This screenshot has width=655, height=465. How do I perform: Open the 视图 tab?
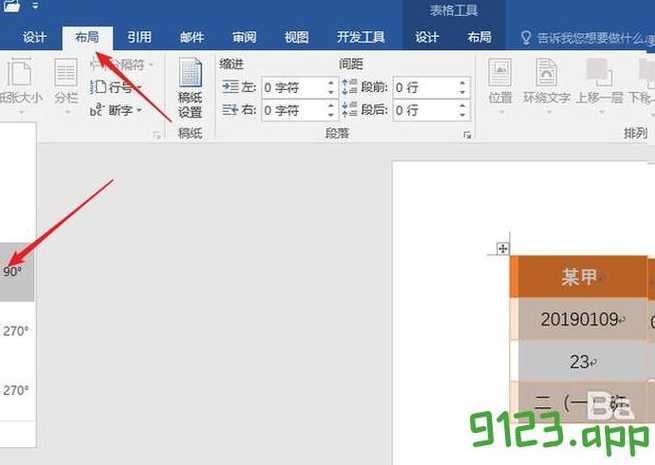click(x=297, y=38)
